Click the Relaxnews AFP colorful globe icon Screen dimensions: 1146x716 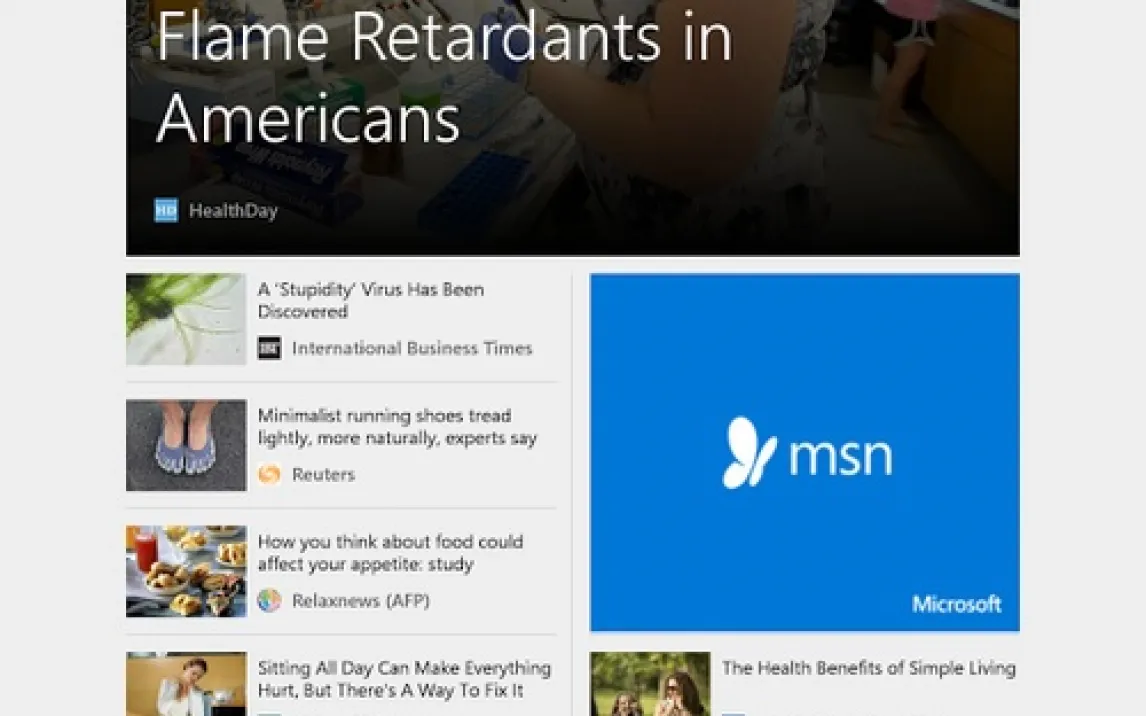tap(269, 601)
